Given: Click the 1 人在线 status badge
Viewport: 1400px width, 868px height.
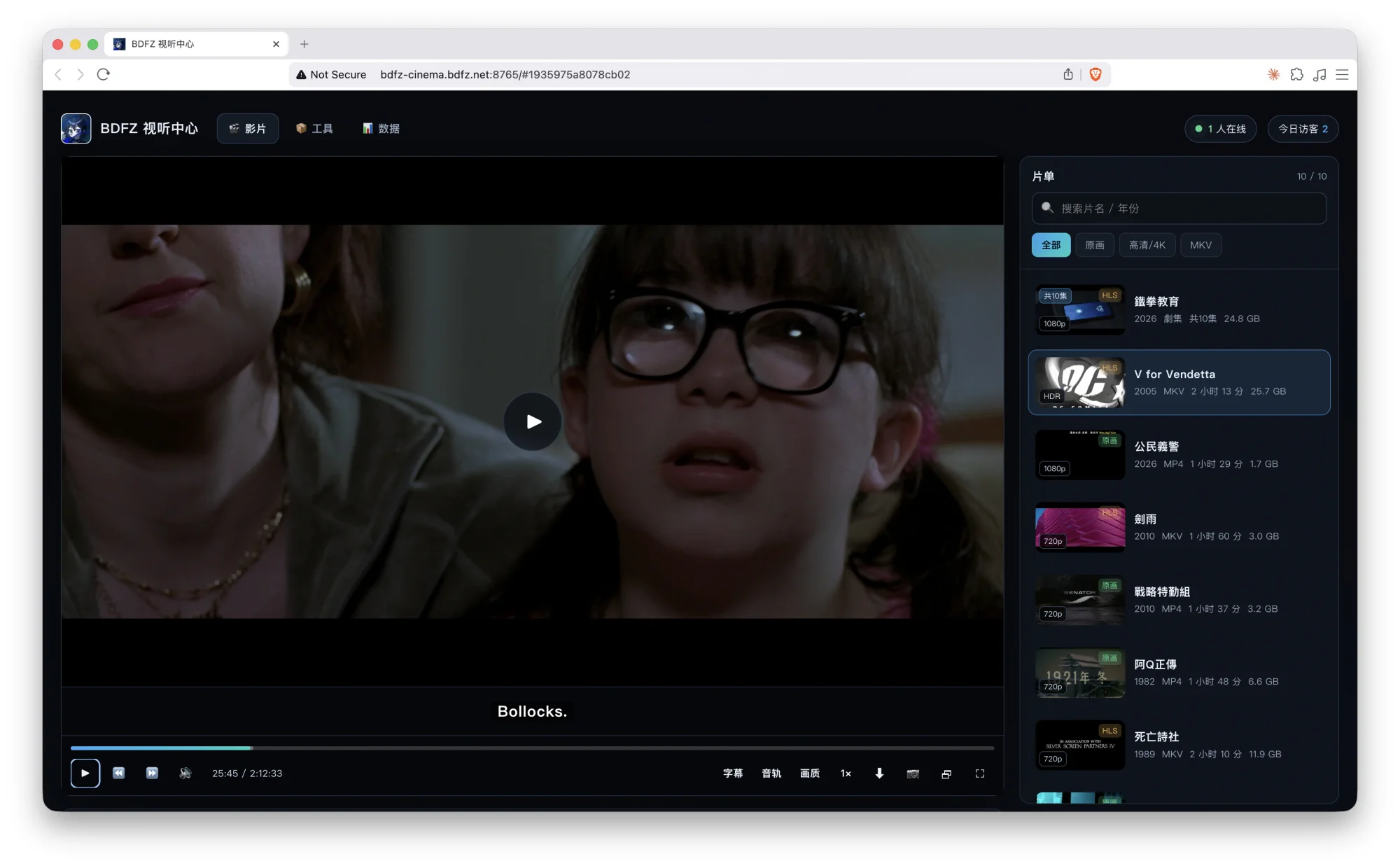Looking at the screenshot, I should coord(1220,128).
